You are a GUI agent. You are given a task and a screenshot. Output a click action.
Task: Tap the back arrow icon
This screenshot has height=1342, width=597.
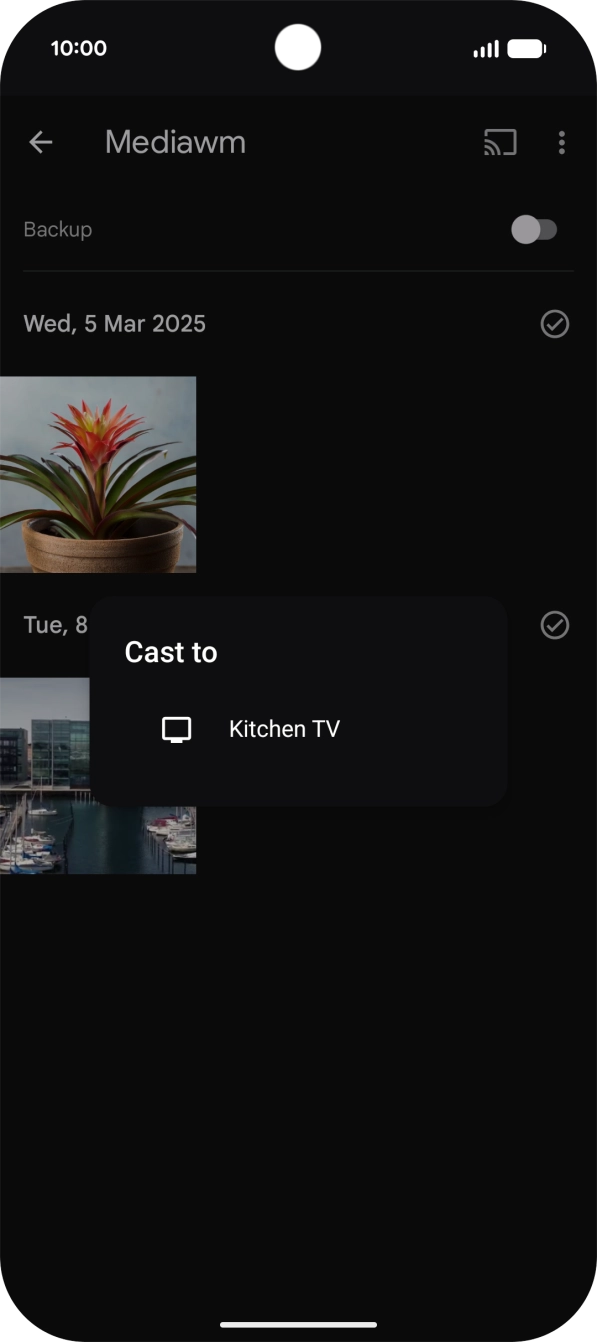[40, 142]
